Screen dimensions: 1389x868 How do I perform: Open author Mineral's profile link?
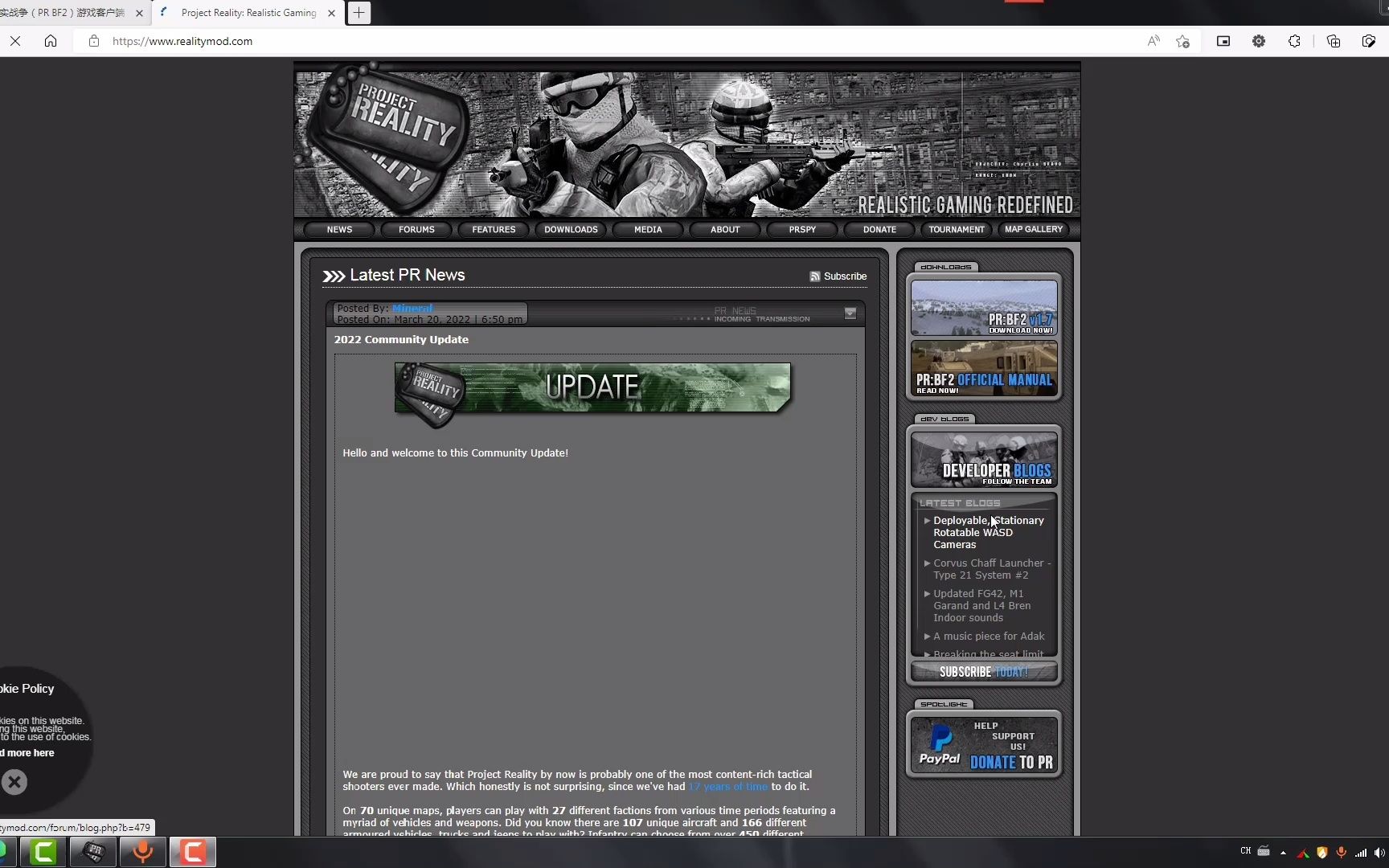(412, 308)
